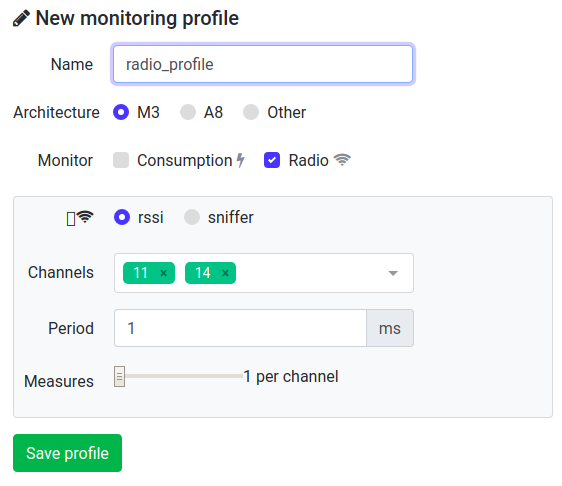Choose Other architecture radio button
The image size is (562, 486).
click(x=251, y=112)
